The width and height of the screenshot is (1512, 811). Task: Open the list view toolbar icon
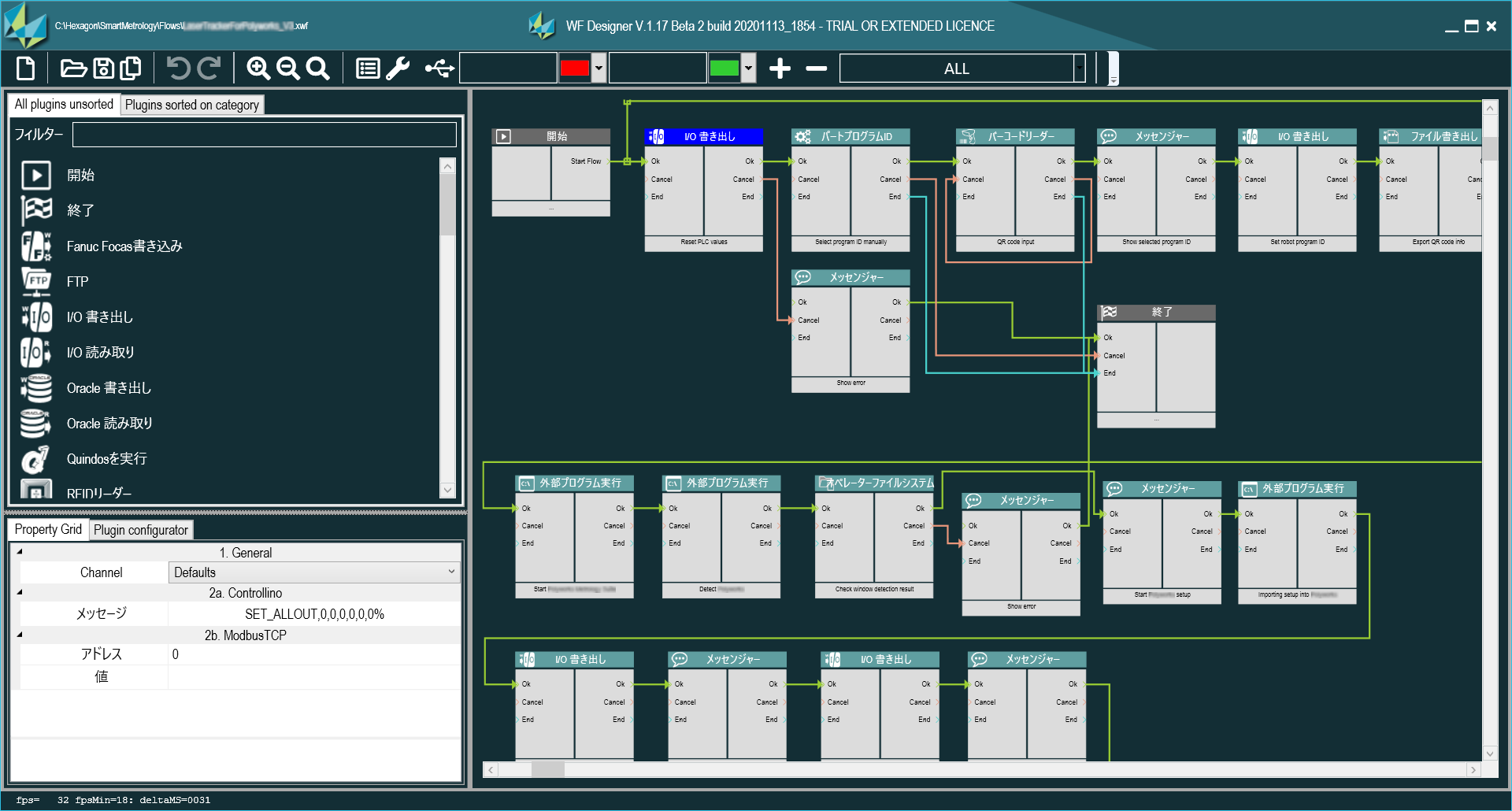click(x=368, y=69)
